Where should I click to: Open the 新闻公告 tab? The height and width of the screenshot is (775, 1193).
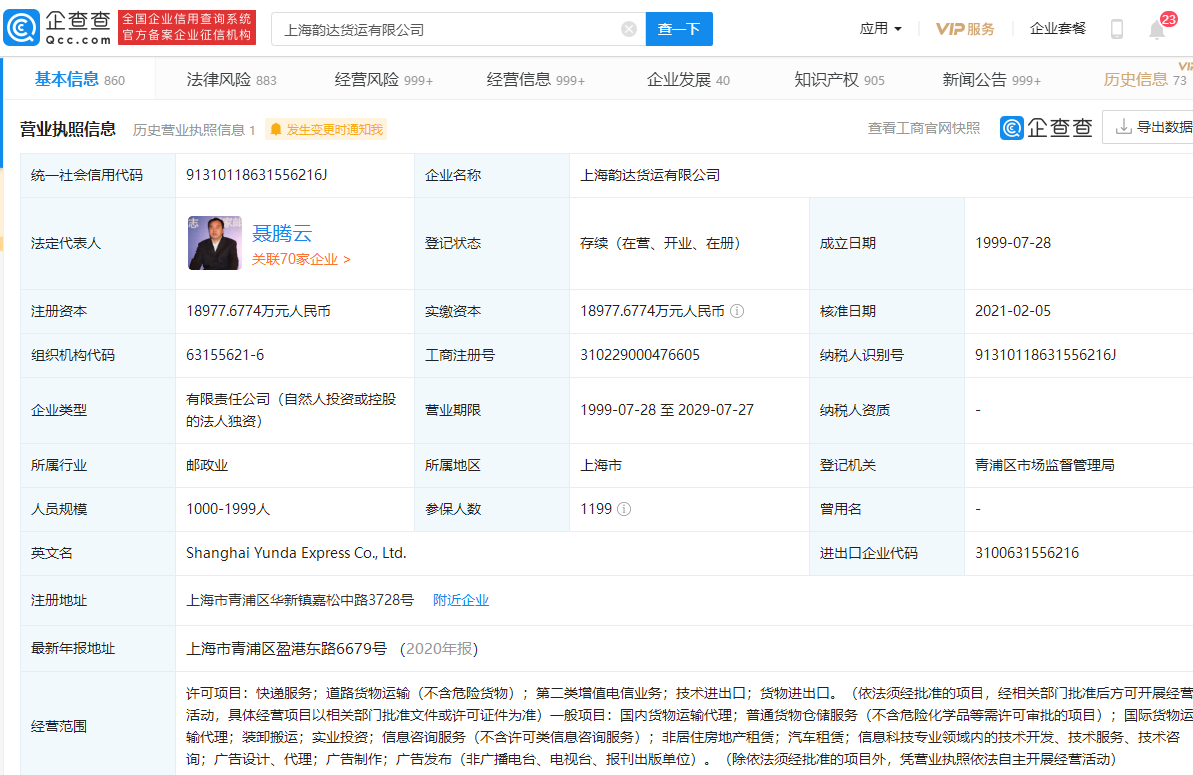coord(991,79)
